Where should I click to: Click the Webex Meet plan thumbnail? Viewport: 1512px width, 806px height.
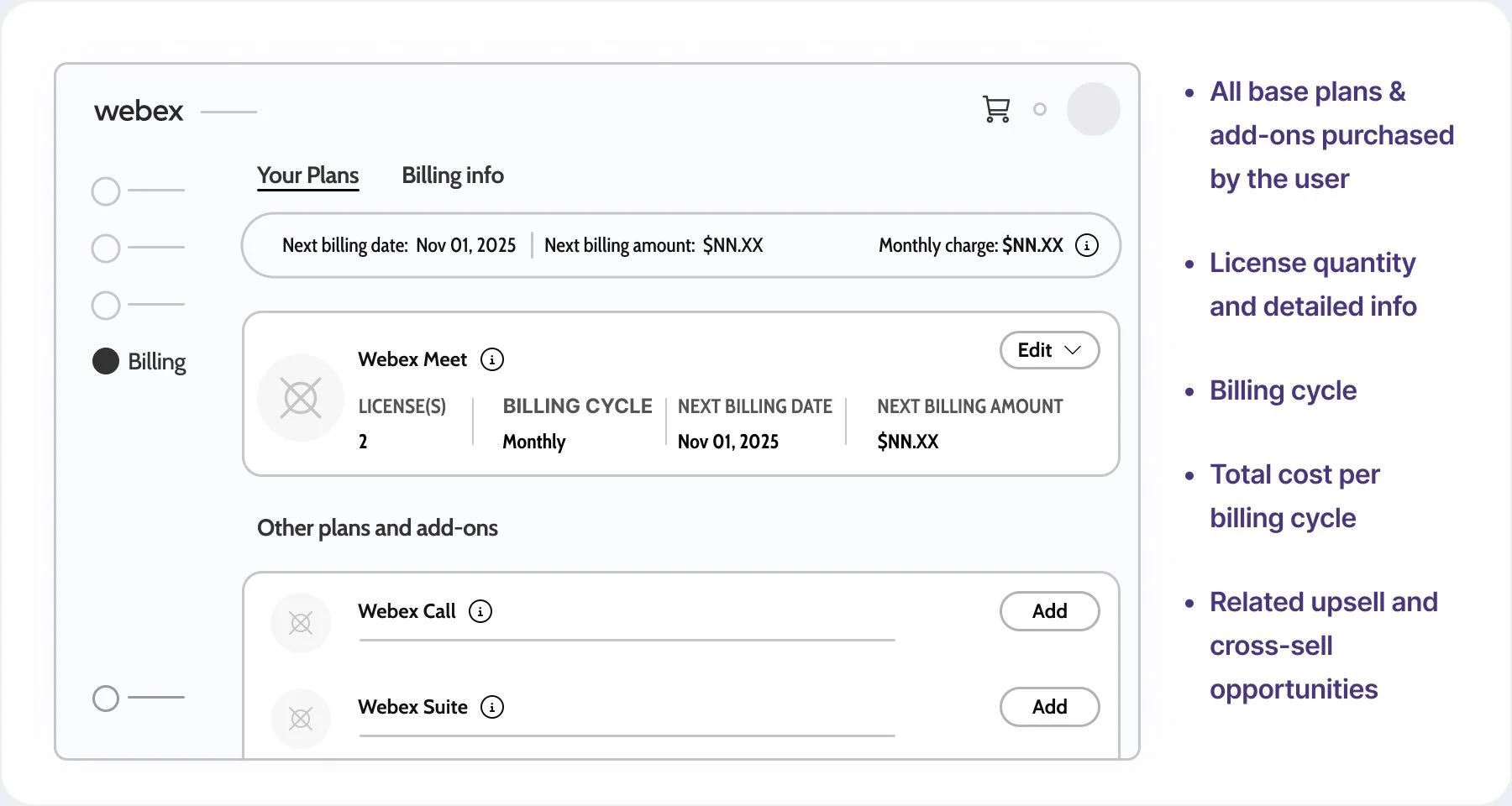coord(301,398)
